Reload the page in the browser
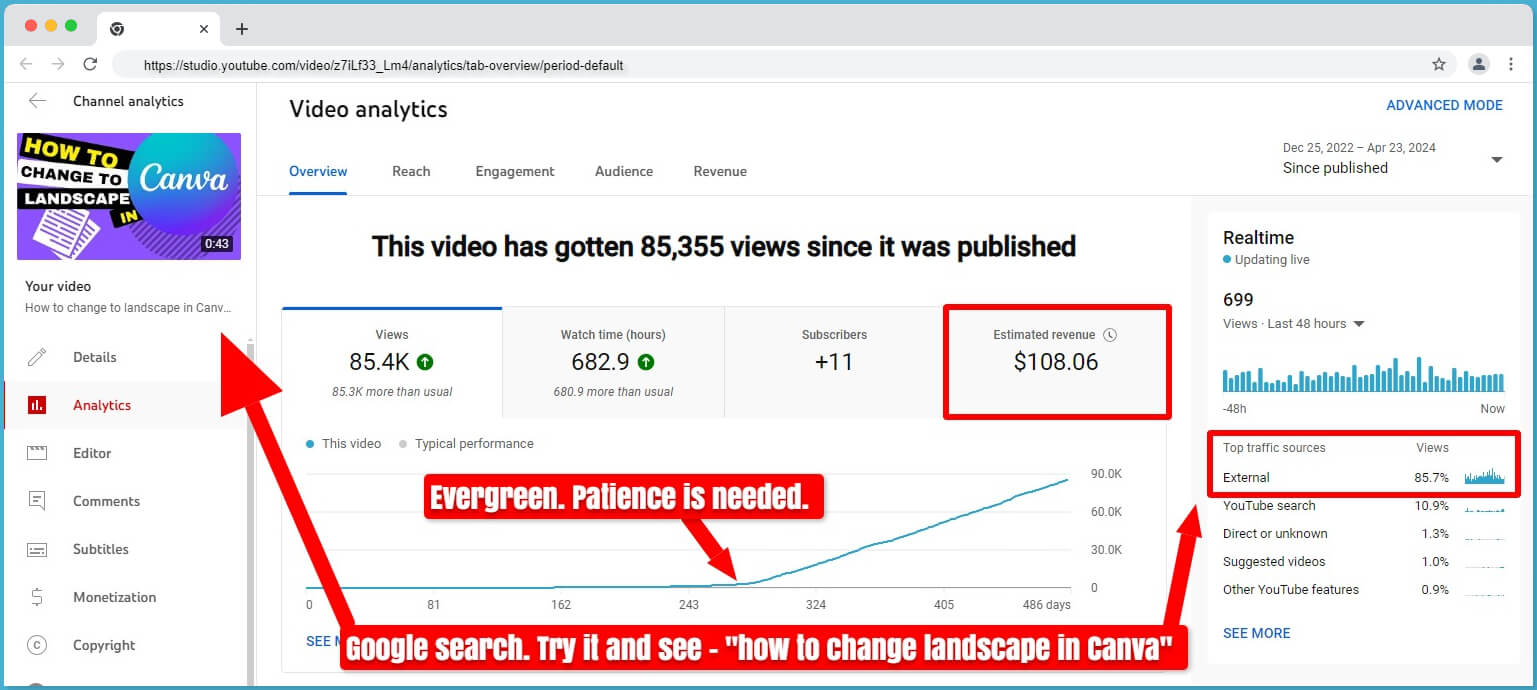Image resolution: width=1537 pixels, height=690 pixels. pyautogui.click(x=90, y=64)
